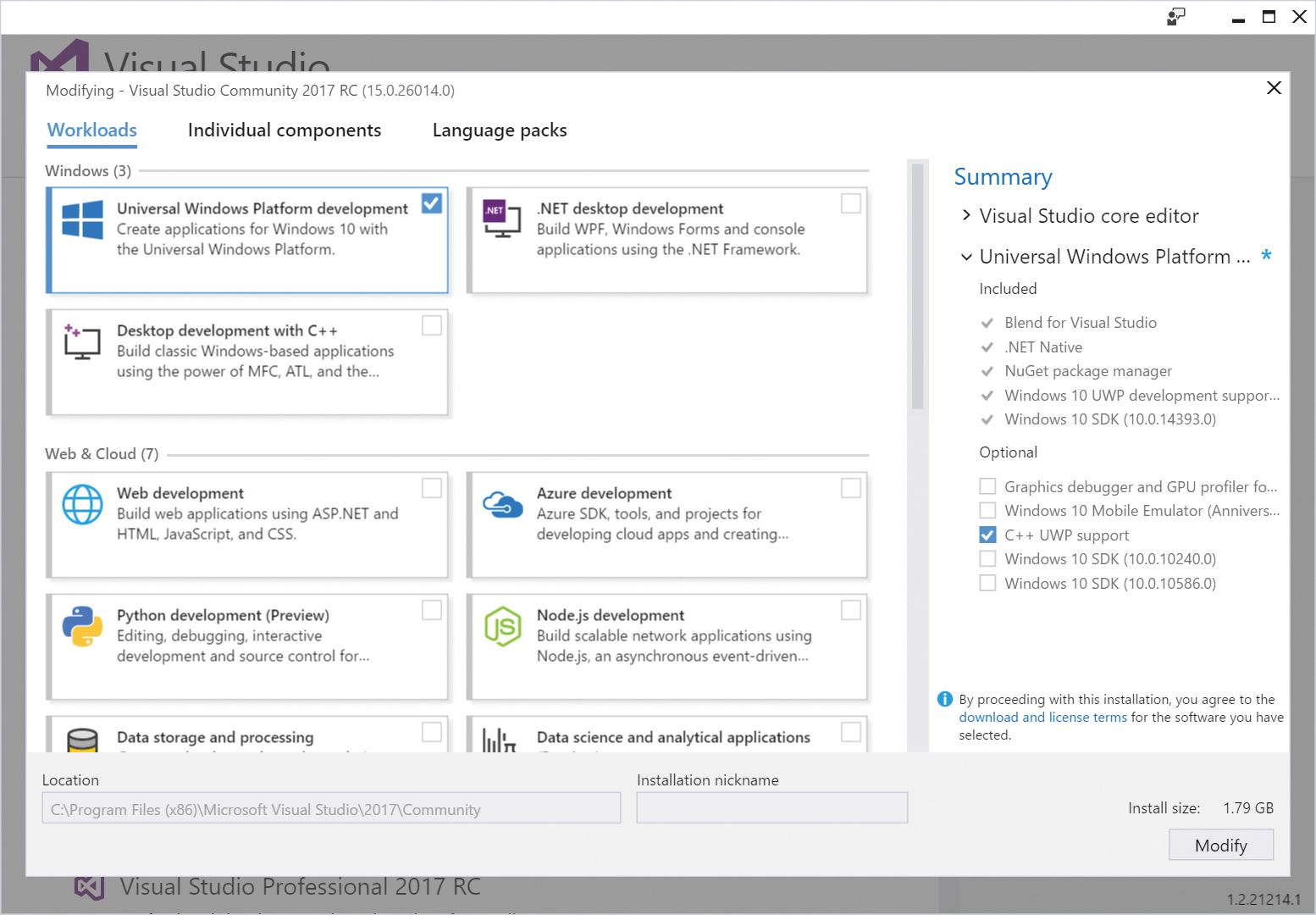Click the Web development globe icon
Screen dimensions: 1316x915
(83, 504)
